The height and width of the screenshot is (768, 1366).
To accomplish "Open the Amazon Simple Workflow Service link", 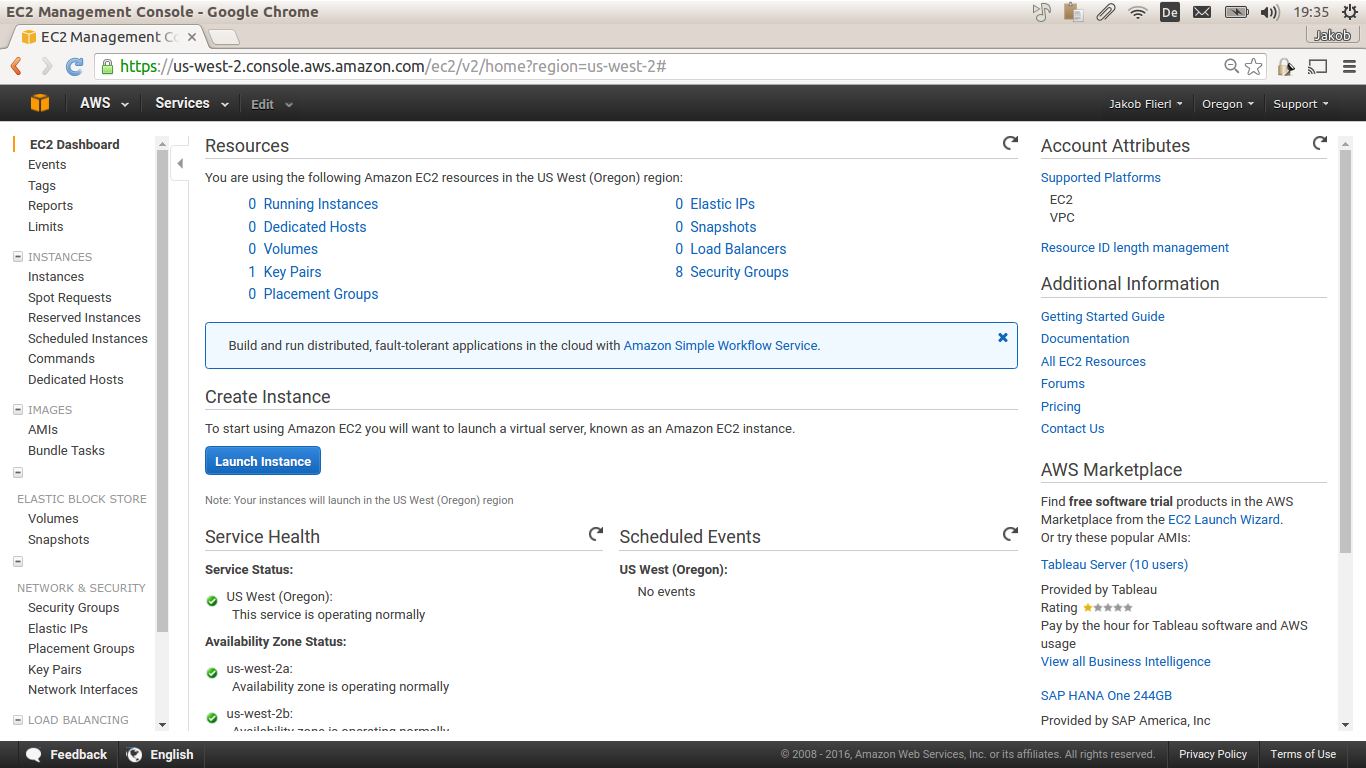I will click(x=720, y=346).
